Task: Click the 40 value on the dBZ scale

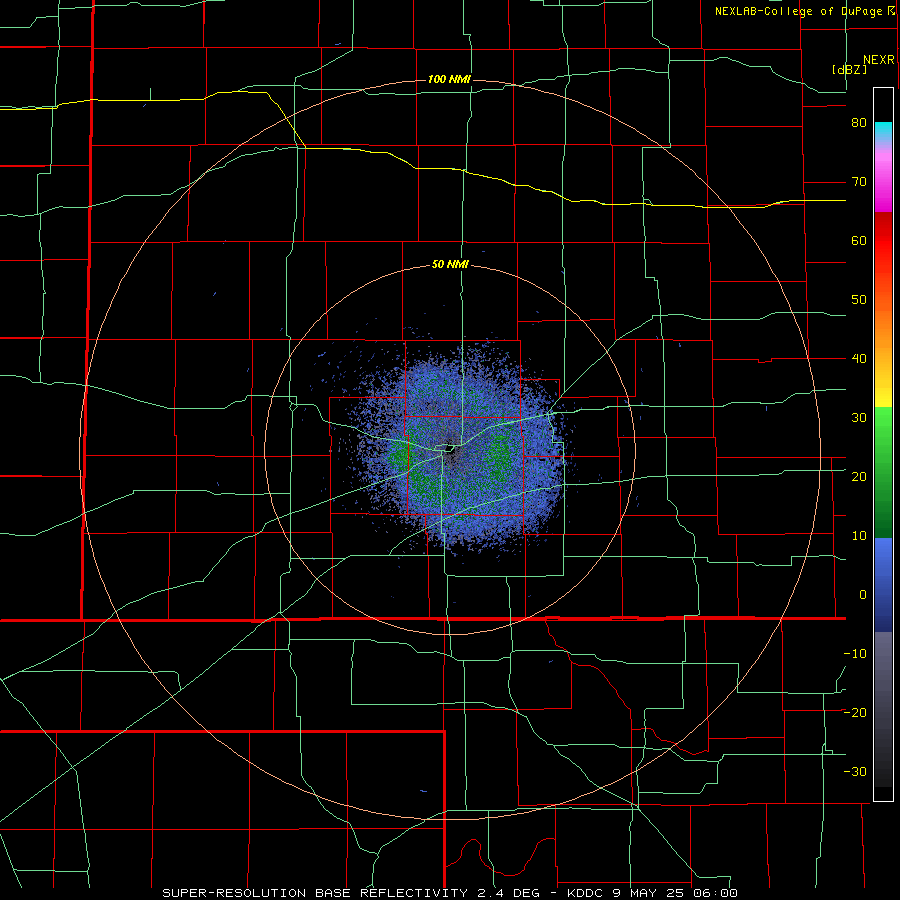Action: tap(859, 359)
